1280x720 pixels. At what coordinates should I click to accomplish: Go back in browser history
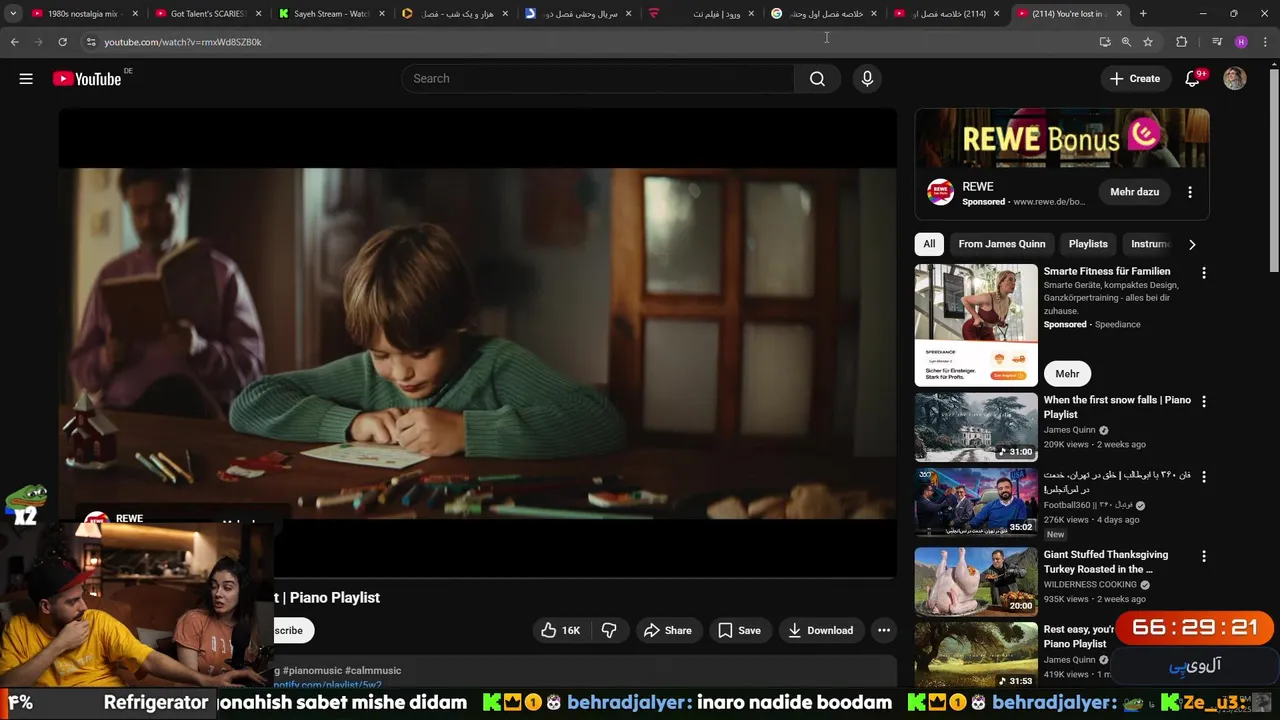coord(14,42)
